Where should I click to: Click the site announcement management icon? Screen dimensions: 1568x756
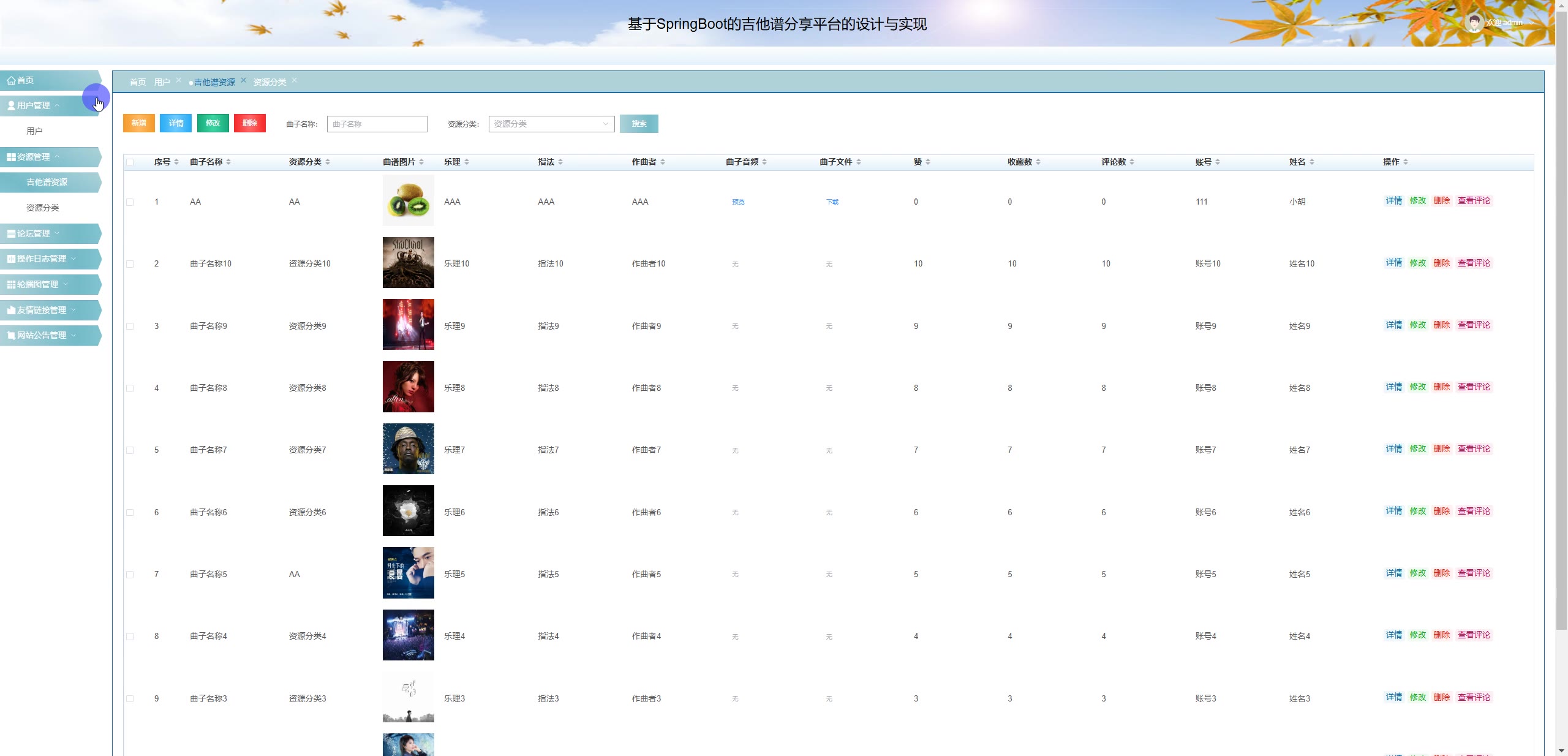tap(11, 336)
